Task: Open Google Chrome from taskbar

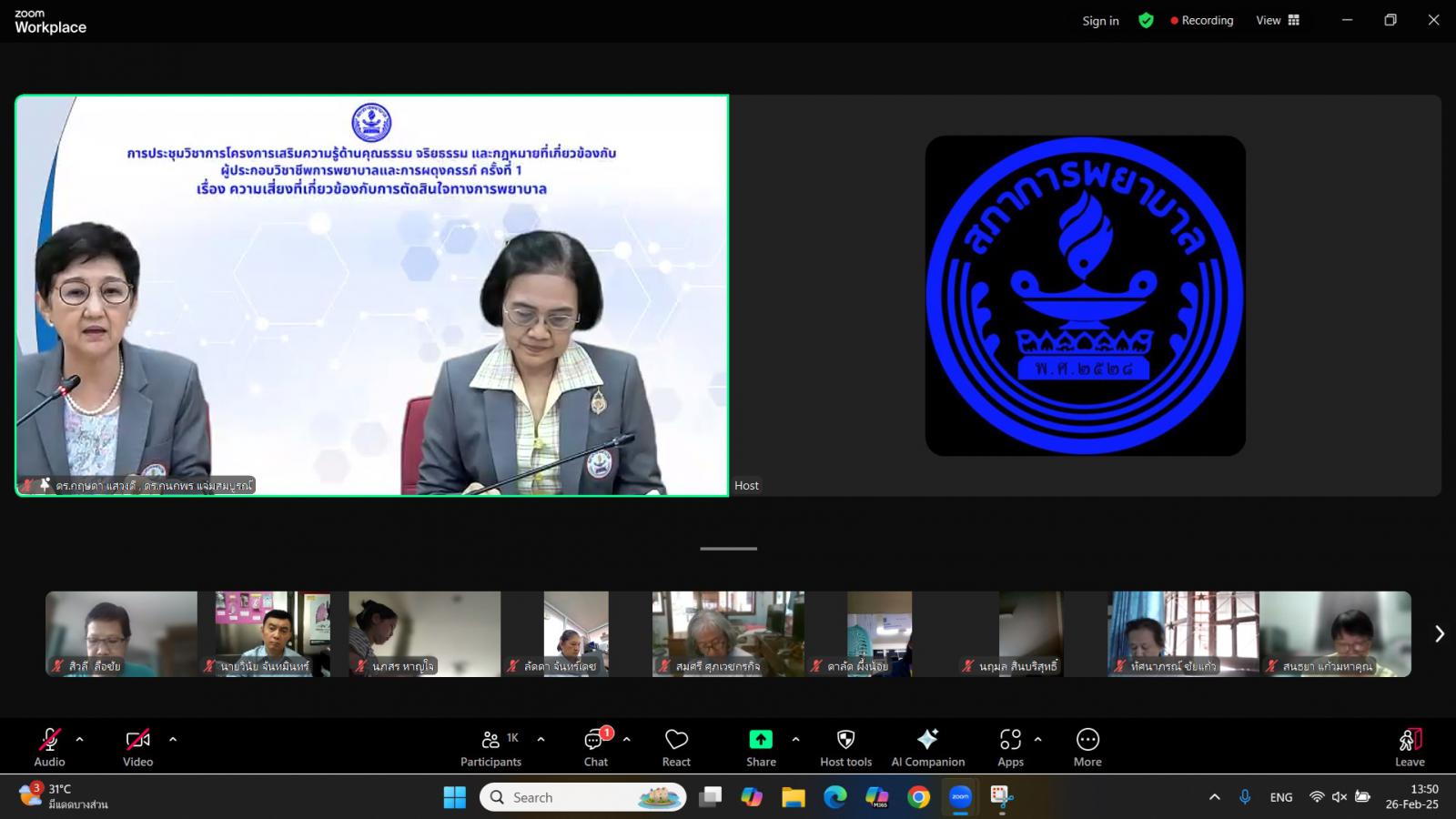Action: [x=919, y=797]
